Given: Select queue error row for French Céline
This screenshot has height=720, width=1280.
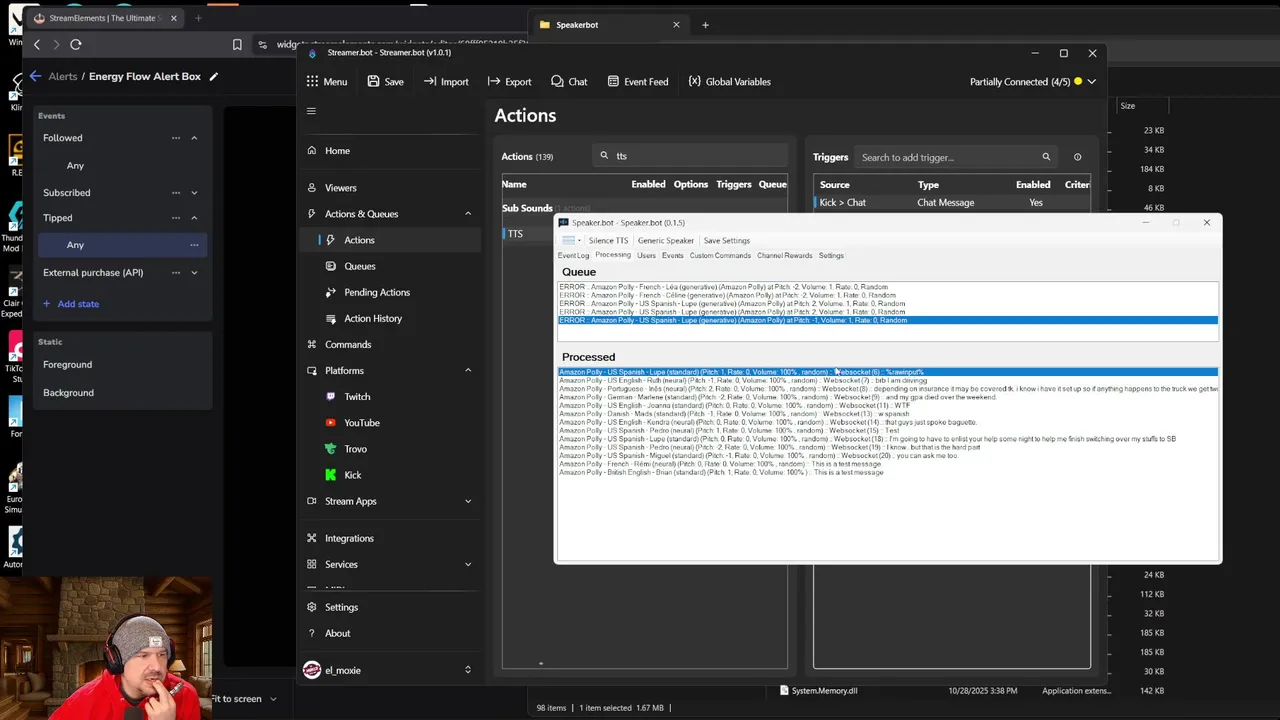Looking at the screenshot, I should tap(888, 295).
